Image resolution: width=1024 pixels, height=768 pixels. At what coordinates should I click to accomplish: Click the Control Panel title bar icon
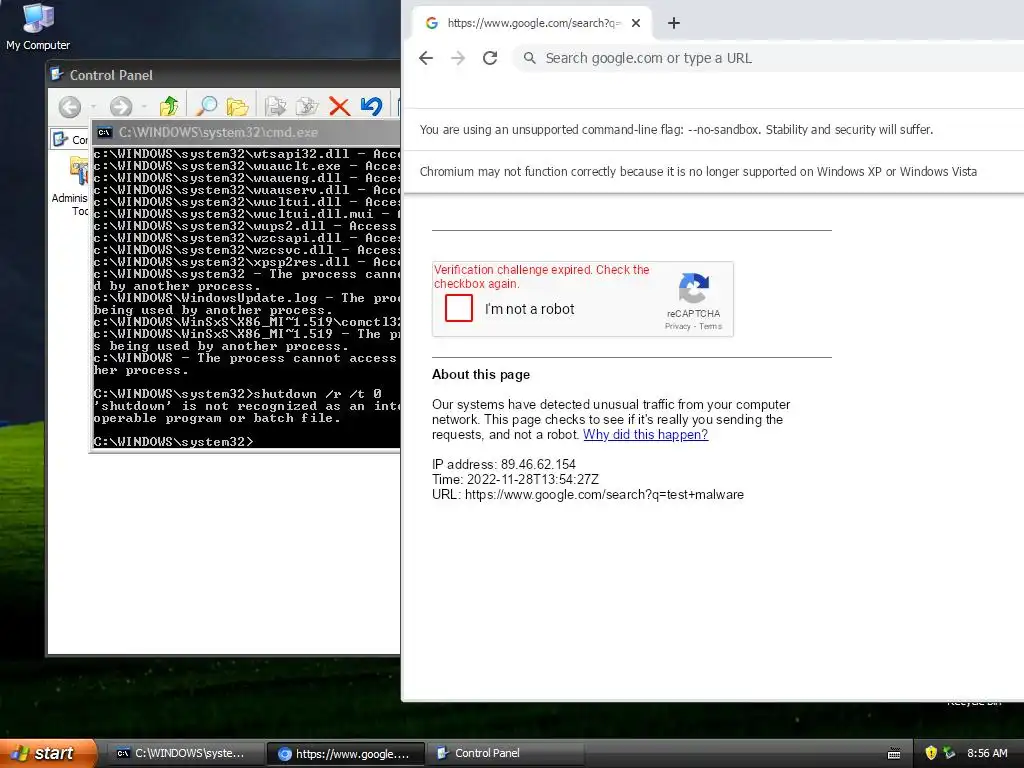[57, 74]
